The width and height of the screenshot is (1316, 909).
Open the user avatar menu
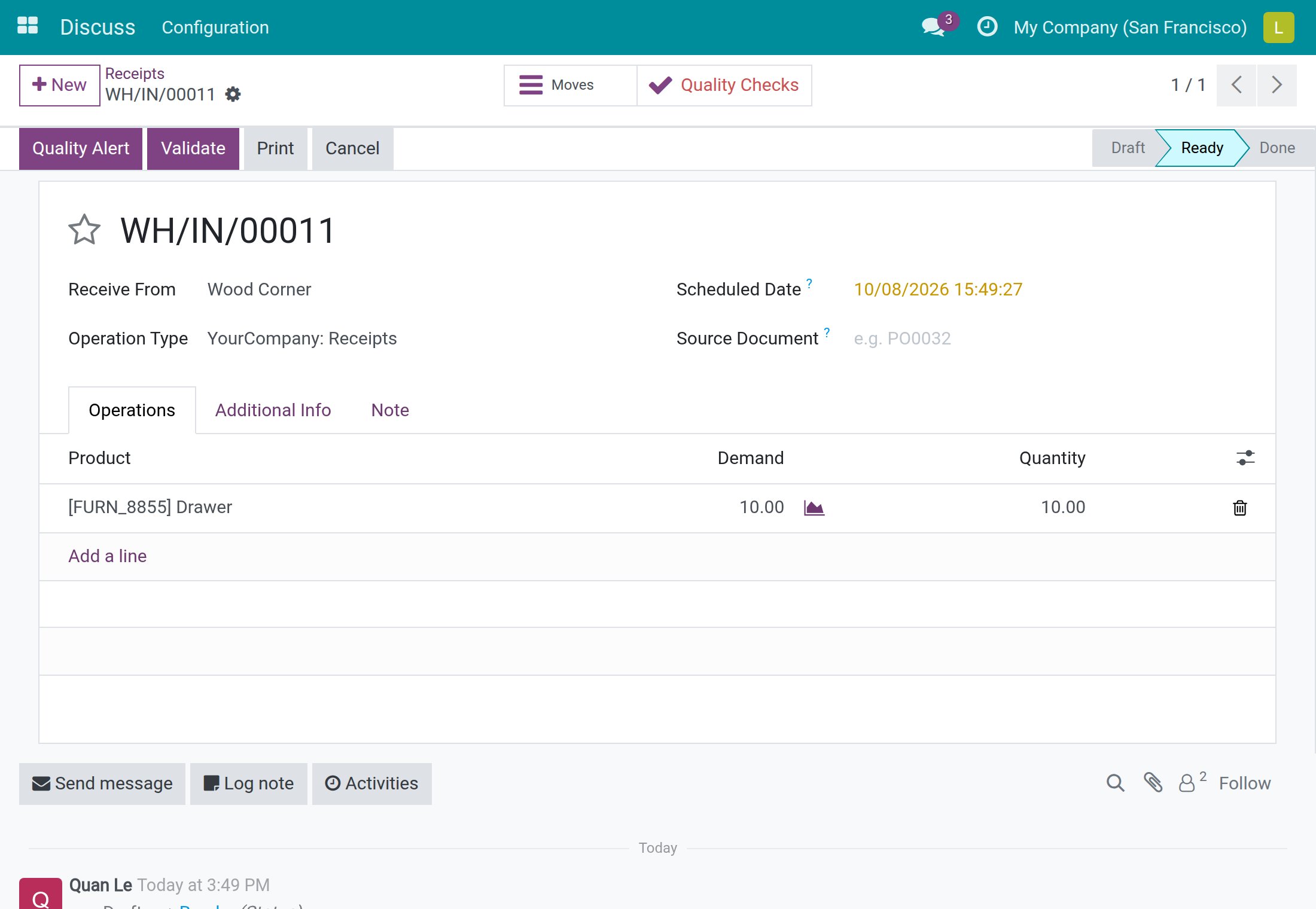click(1278, 28)
